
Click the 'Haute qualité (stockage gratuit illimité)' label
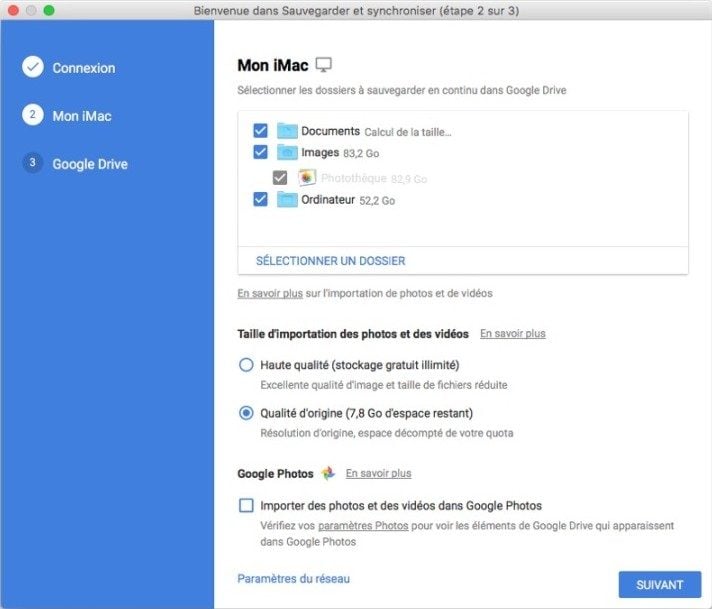click(x=360, y=365)
